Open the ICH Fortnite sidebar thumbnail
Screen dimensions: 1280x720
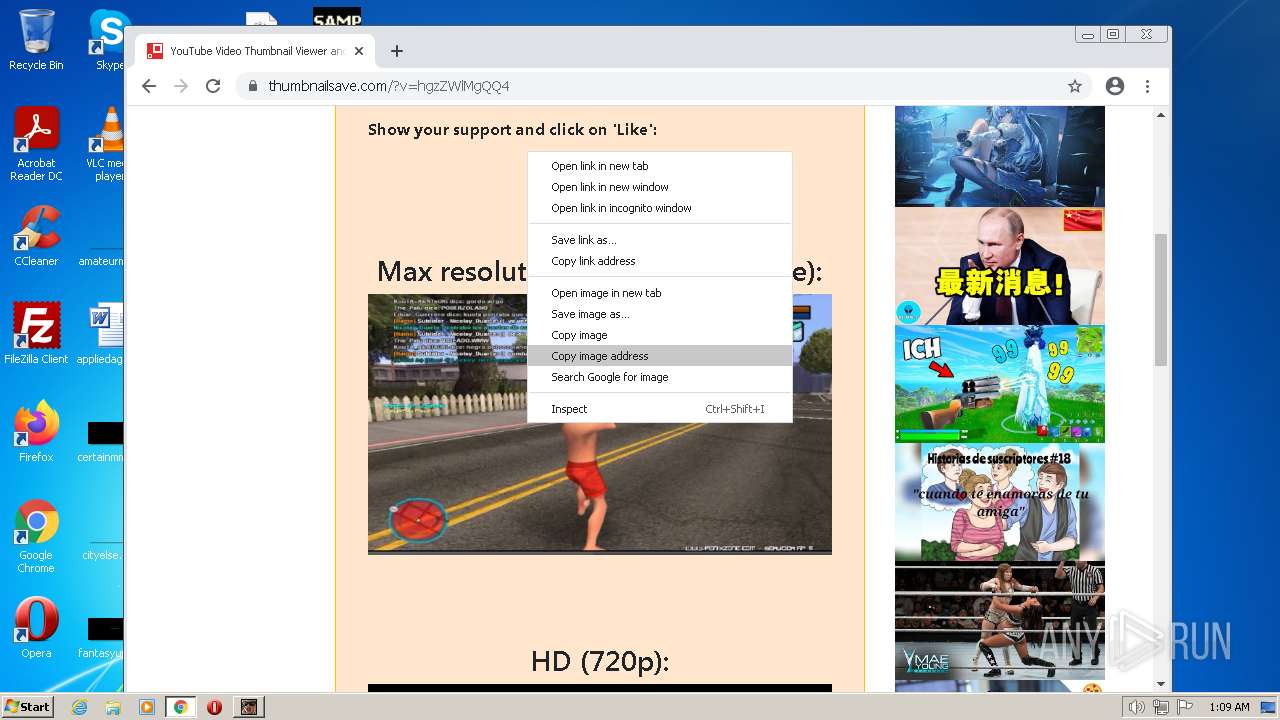(1000, 384)
